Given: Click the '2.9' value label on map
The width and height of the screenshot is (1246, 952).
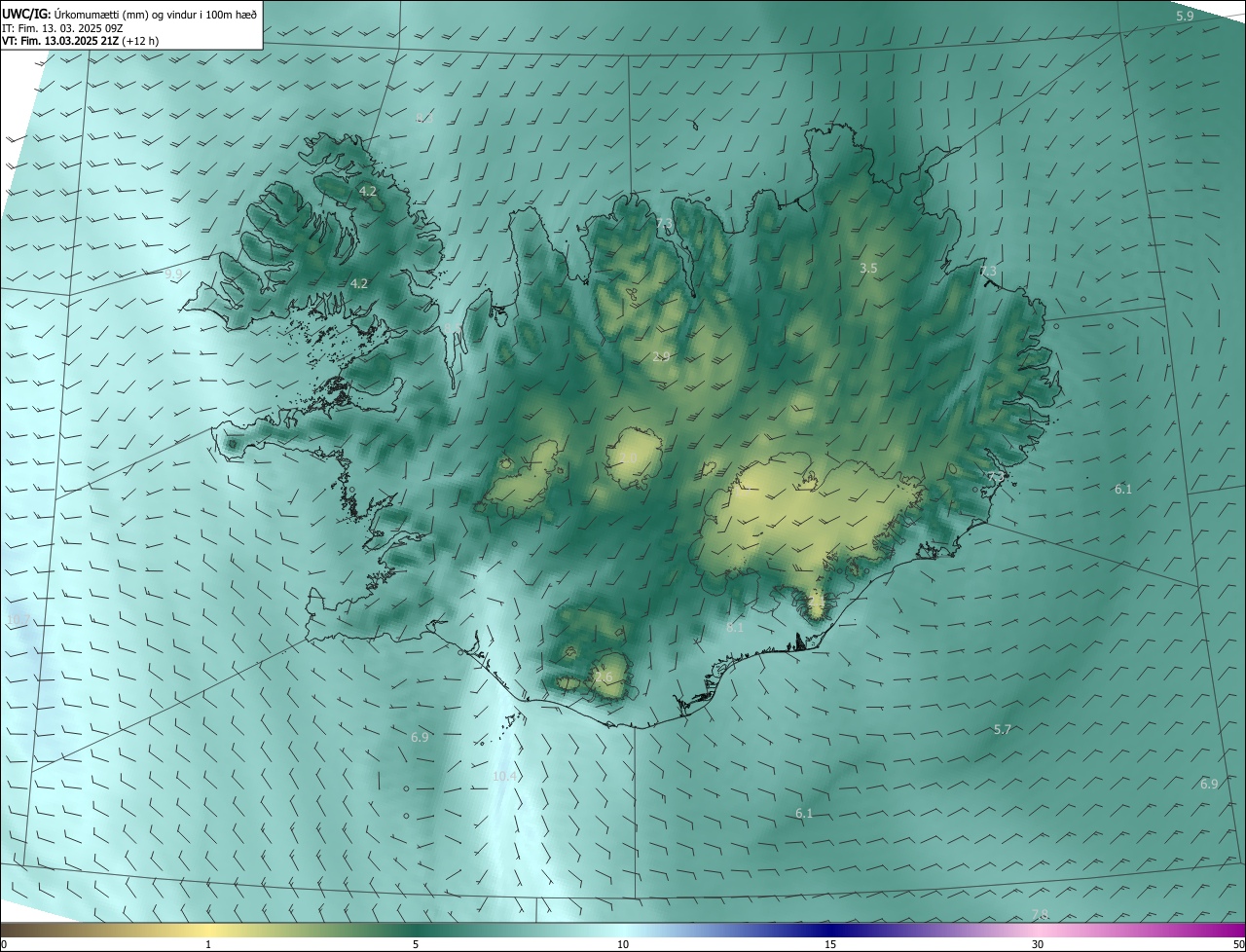Looking at the screenshot, I should click(x=661, y=356).
